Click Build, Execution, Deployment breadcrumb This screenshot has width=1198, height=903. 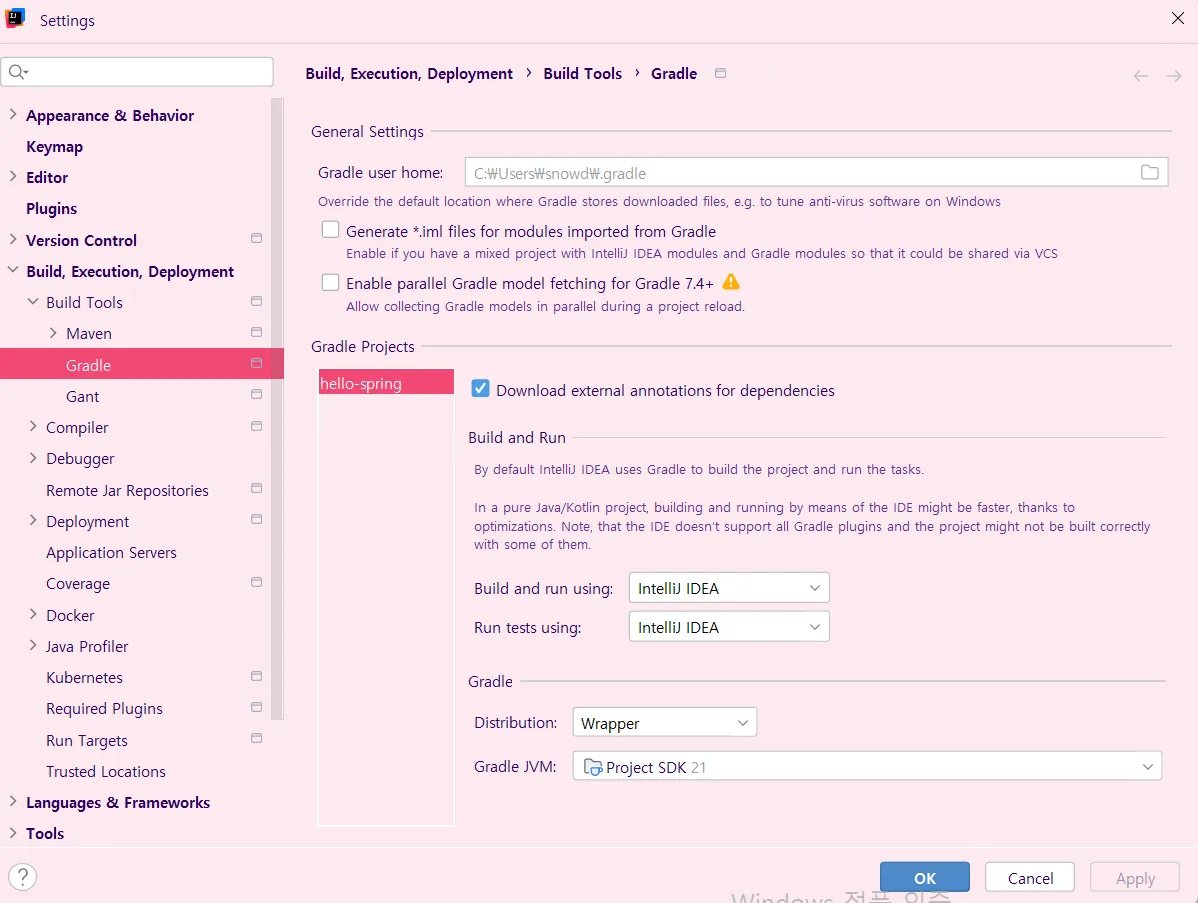click(x=409, y=73)
